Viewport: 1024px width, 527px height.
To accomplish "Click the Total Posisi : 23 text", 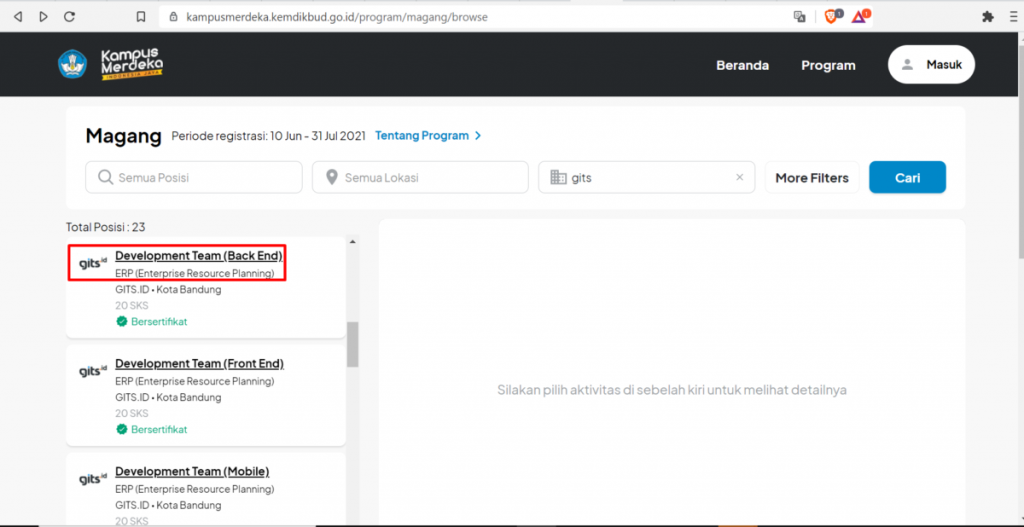I will click(x=106, y=227).
